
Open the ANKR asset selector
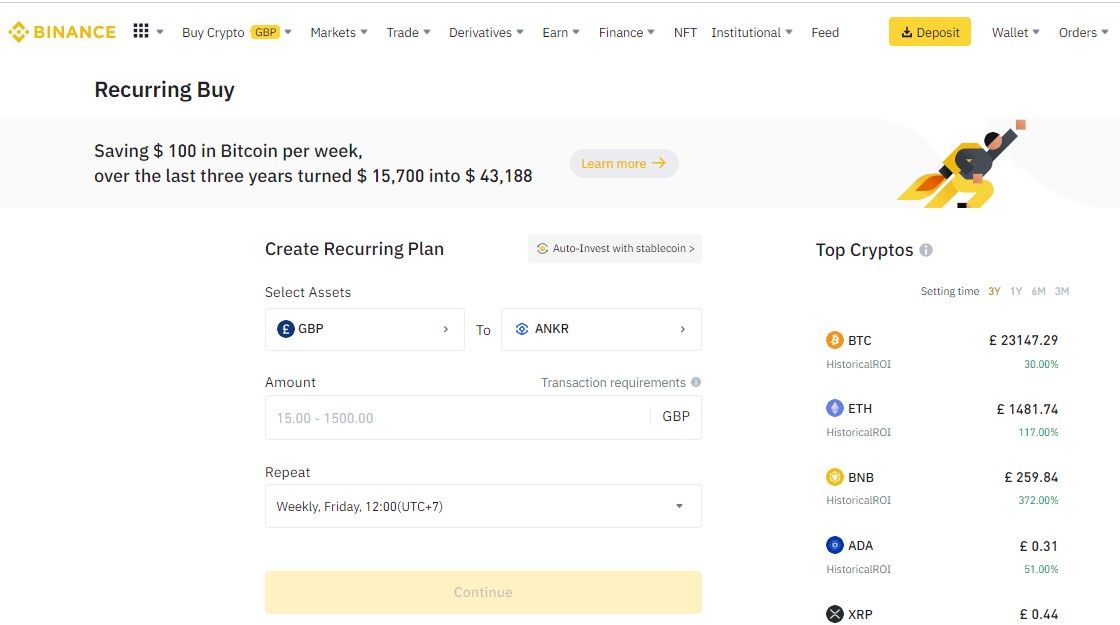[x=601, y=329]
